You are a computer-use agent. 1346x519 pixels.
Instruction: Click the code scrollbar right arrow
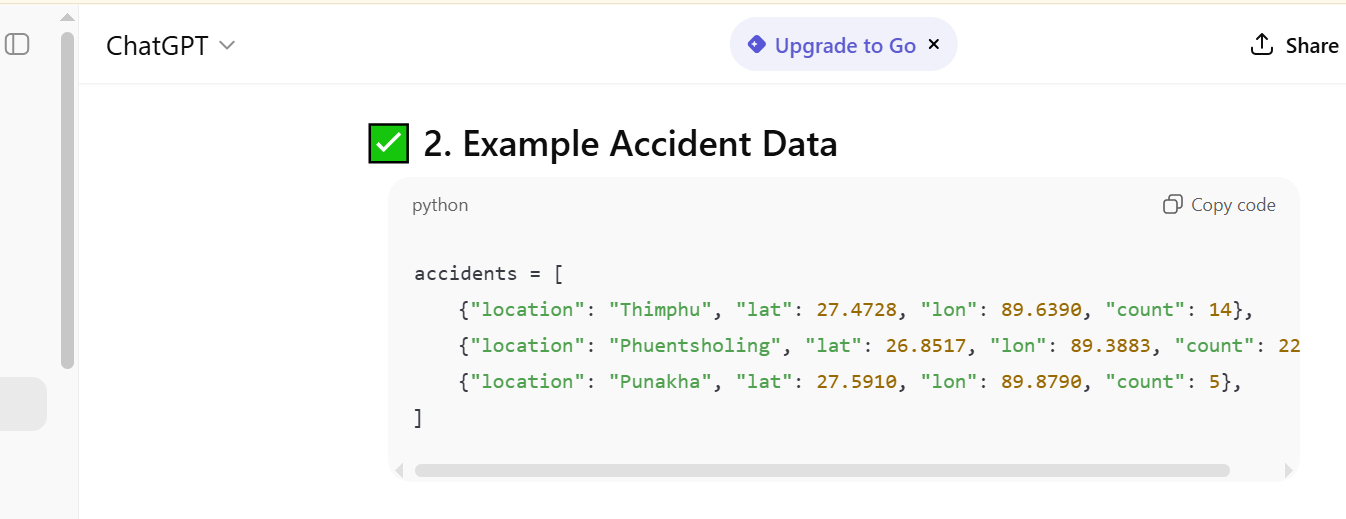(1288, 470)
